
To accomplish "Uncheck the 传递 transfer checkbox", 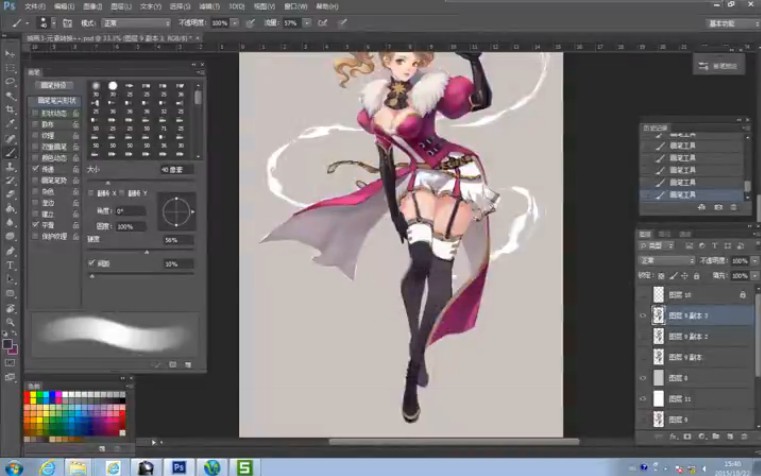I will coord(35,169).
